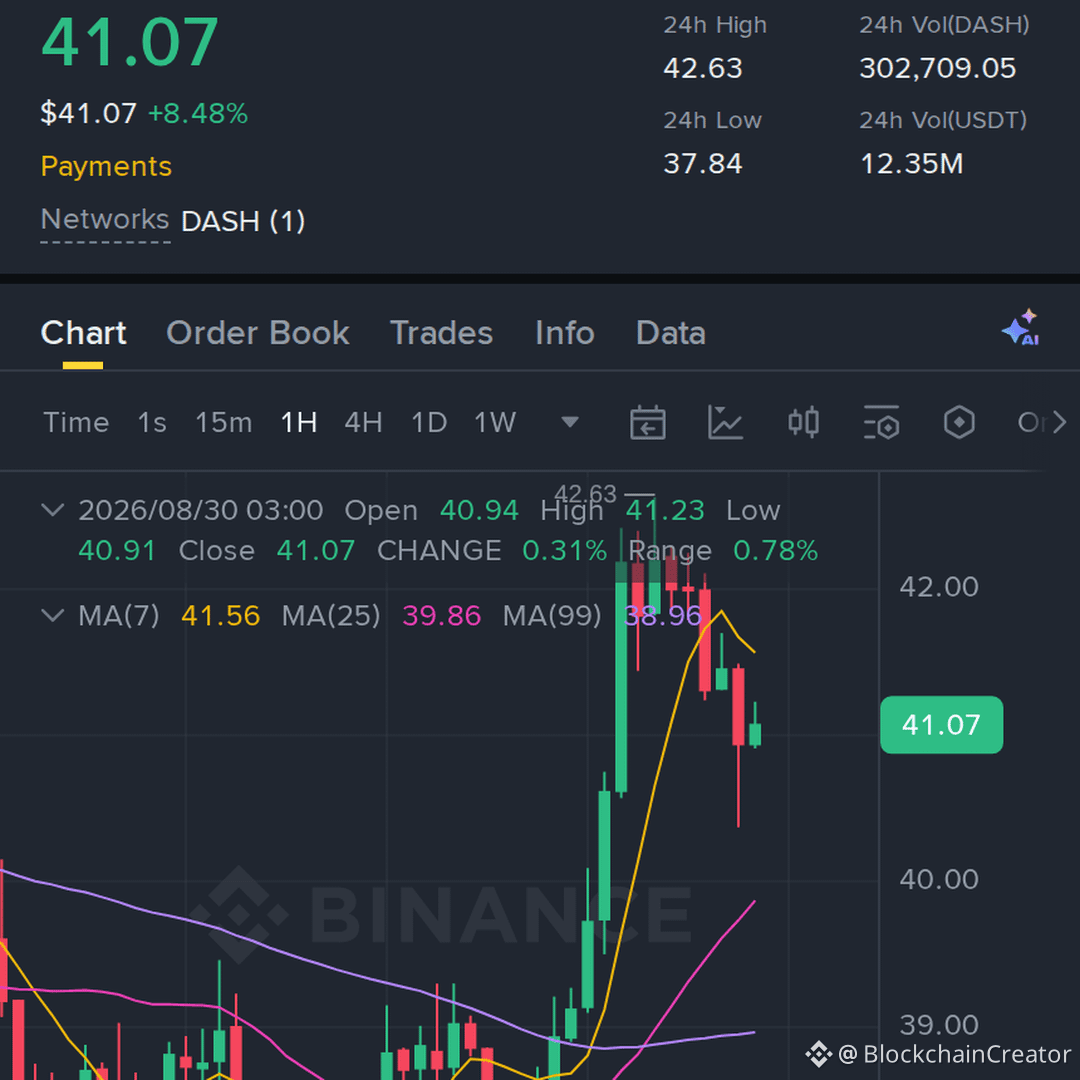1080x1080 pixels.
Task: Open the line chart indicators icon
Action: pos(725,422)
